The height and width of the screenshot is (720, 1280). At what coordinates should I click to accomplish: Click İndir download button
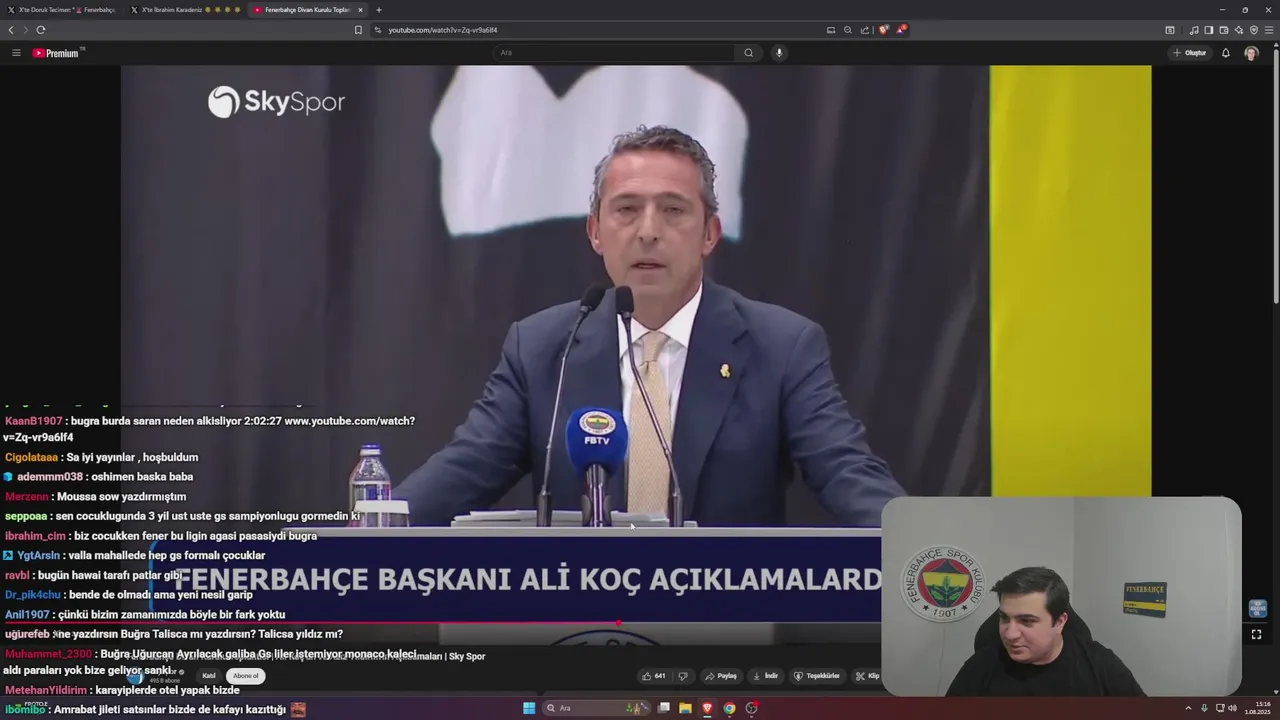(x=766, y=676)
